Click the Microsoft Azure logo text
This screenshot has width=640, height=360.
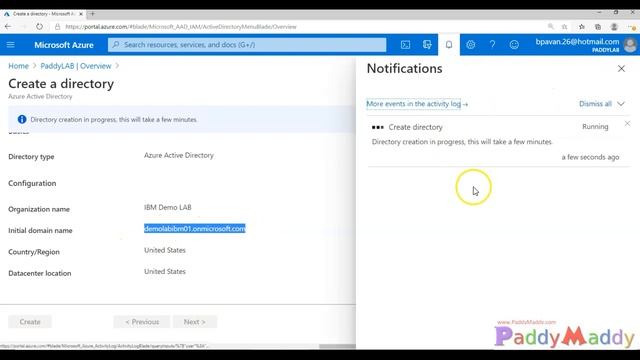click(64, 45)
